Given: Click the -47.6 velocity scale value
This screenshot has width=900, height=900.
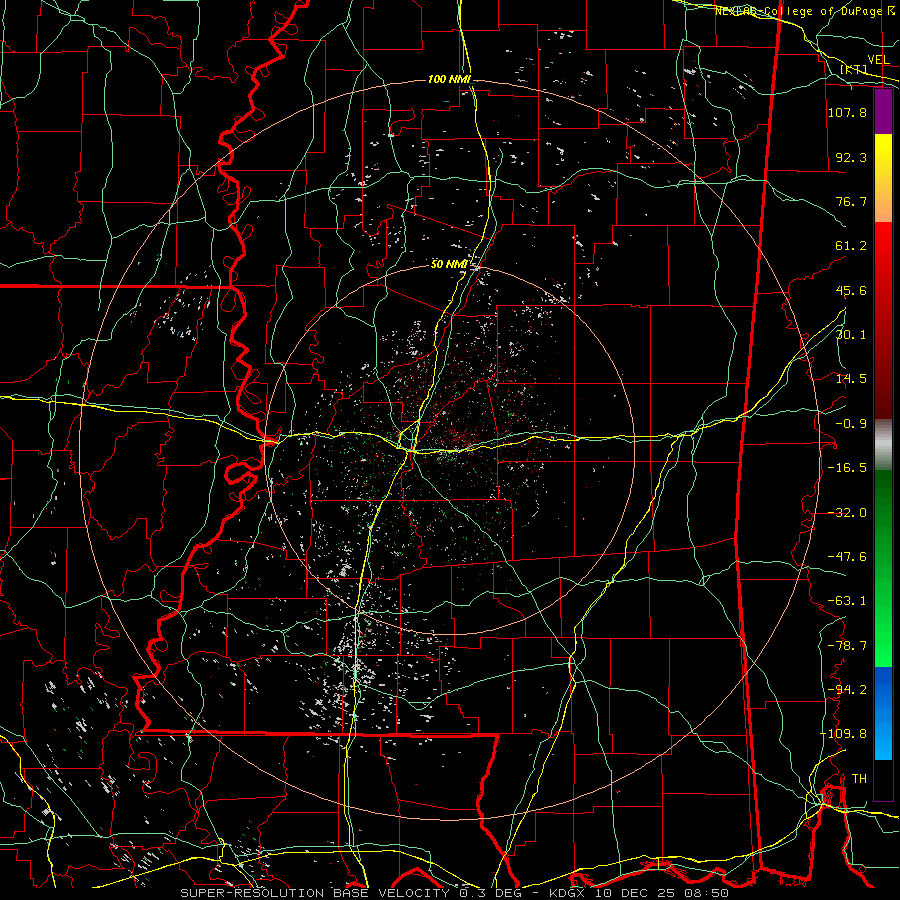Looking at the screenshot, I should tap(847, 557).
